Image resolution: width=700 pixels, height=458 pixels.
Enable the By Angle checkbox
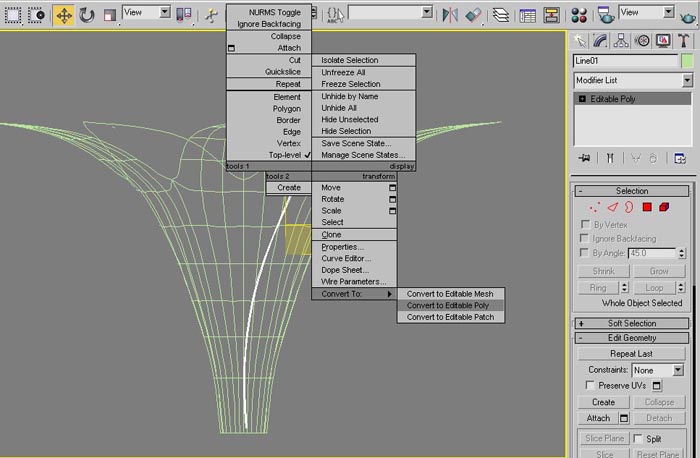click(x=583, y=253)
